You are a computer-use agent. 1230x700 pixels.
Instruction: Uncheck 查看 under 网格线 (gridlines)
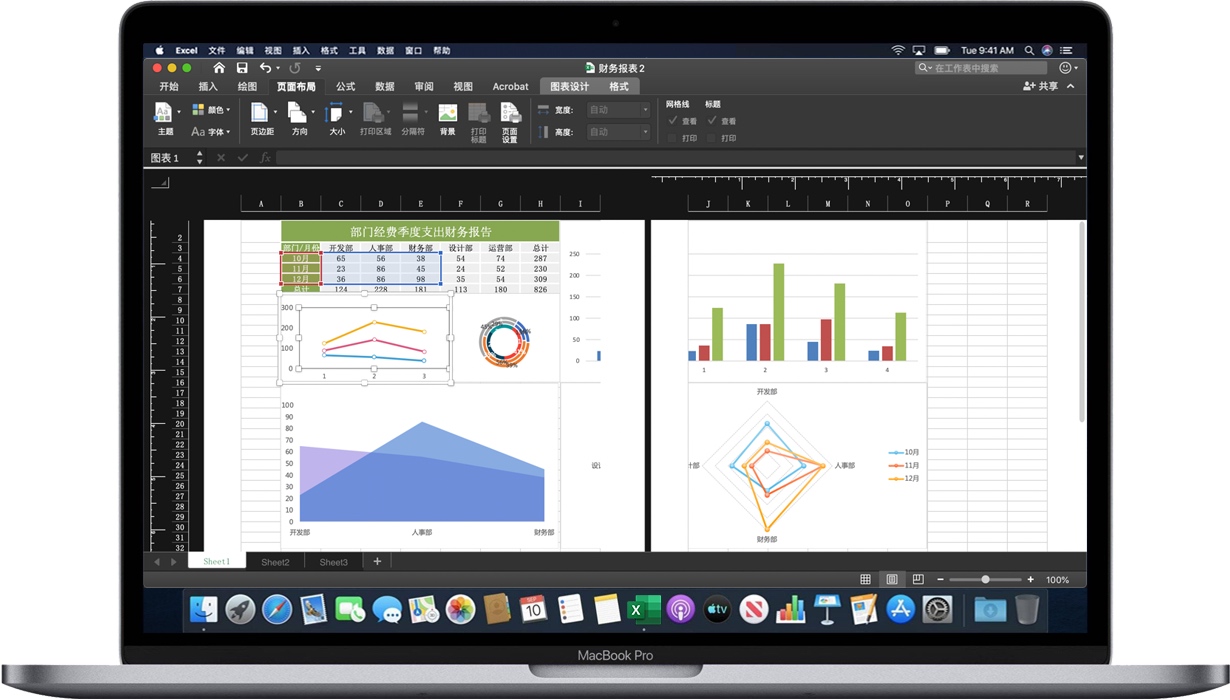[673, 120]
